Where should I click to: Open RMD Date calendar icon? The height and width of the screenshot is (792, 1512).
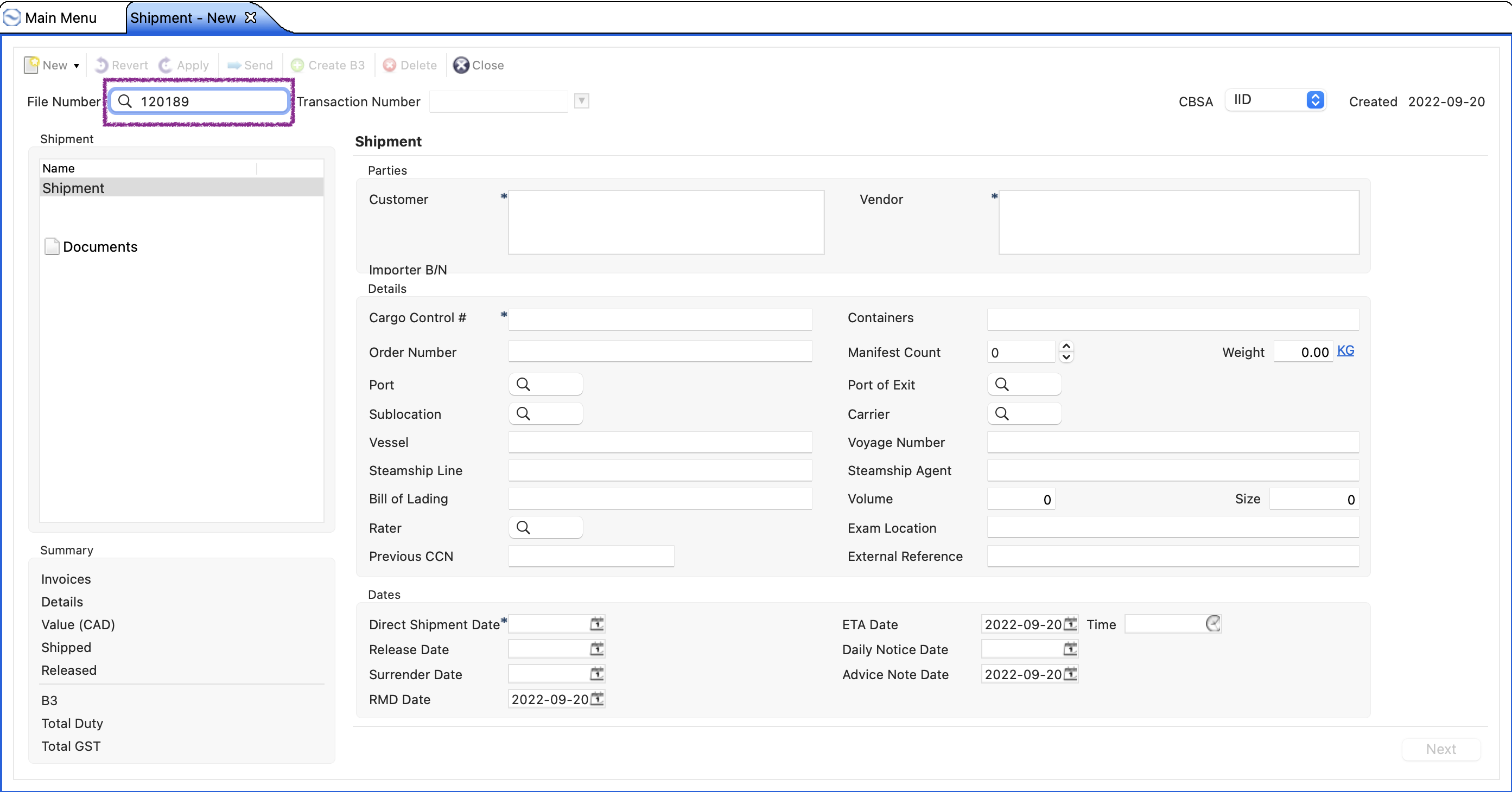point(597,699)
